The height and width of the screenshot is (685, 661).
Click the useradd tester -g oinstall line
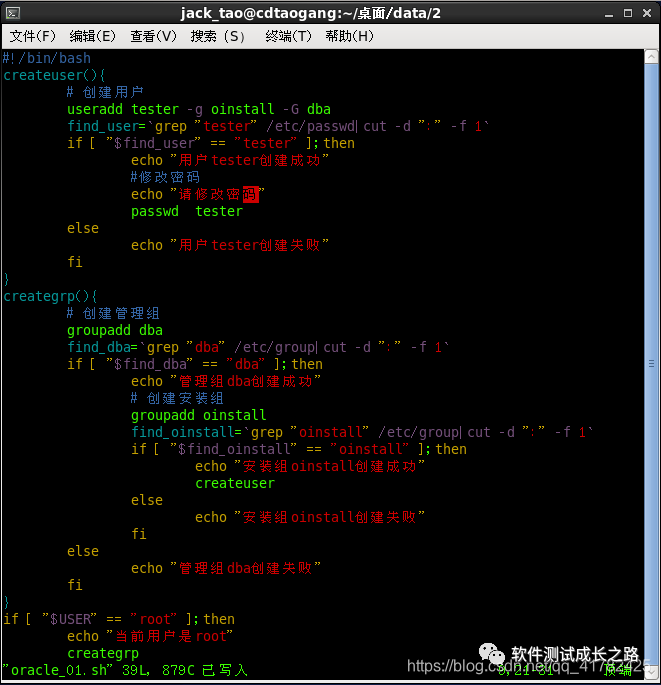(199, 109)
